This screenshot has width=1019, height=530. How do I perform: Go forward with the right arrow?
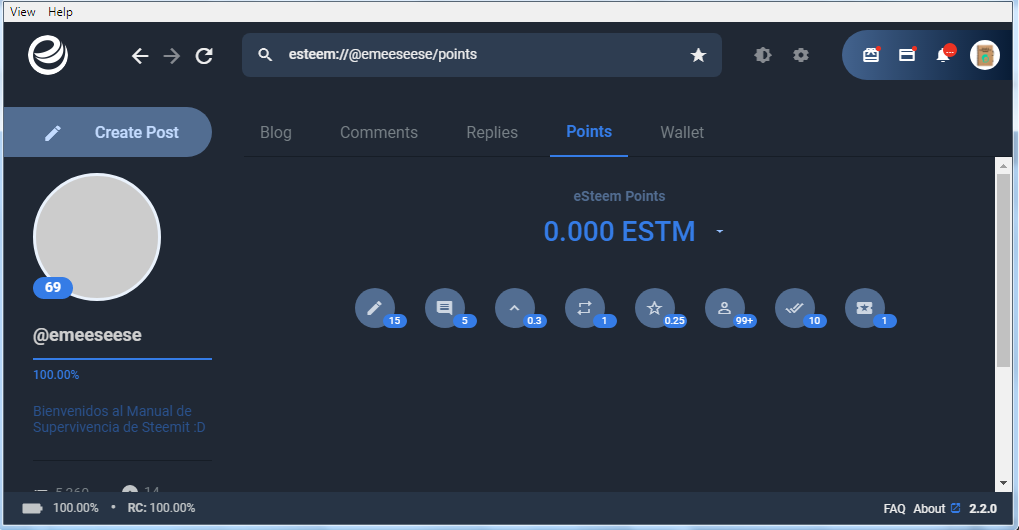click(172, 56)
